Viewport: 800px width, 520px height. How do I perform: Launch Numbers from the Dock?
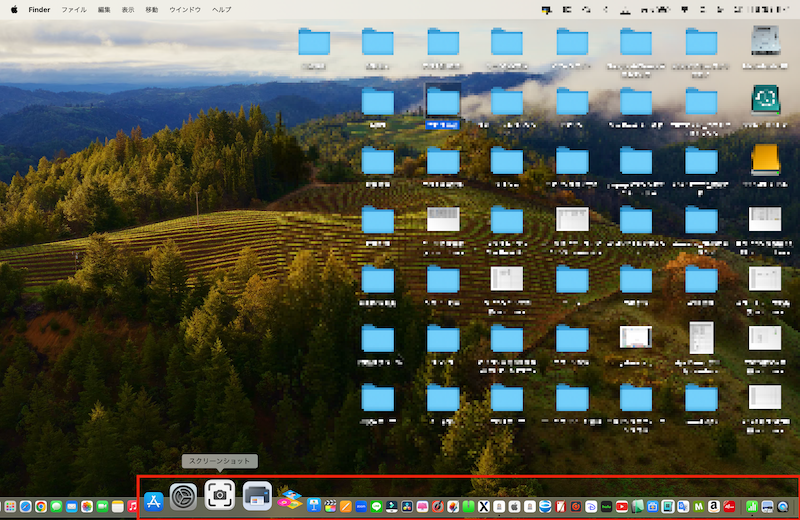(752, 506)
